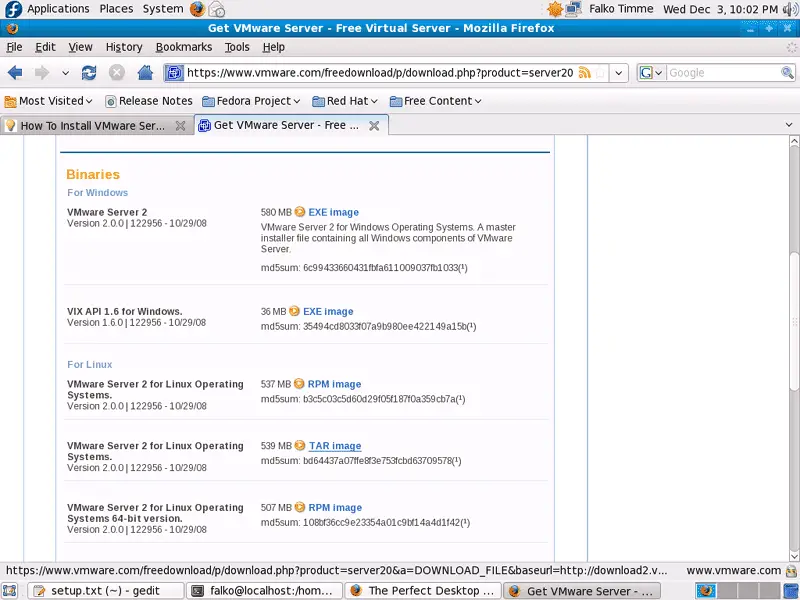Screen dimensions: 800x600
Task: Click the download icon beside TAR image
Action: point(300,445)
